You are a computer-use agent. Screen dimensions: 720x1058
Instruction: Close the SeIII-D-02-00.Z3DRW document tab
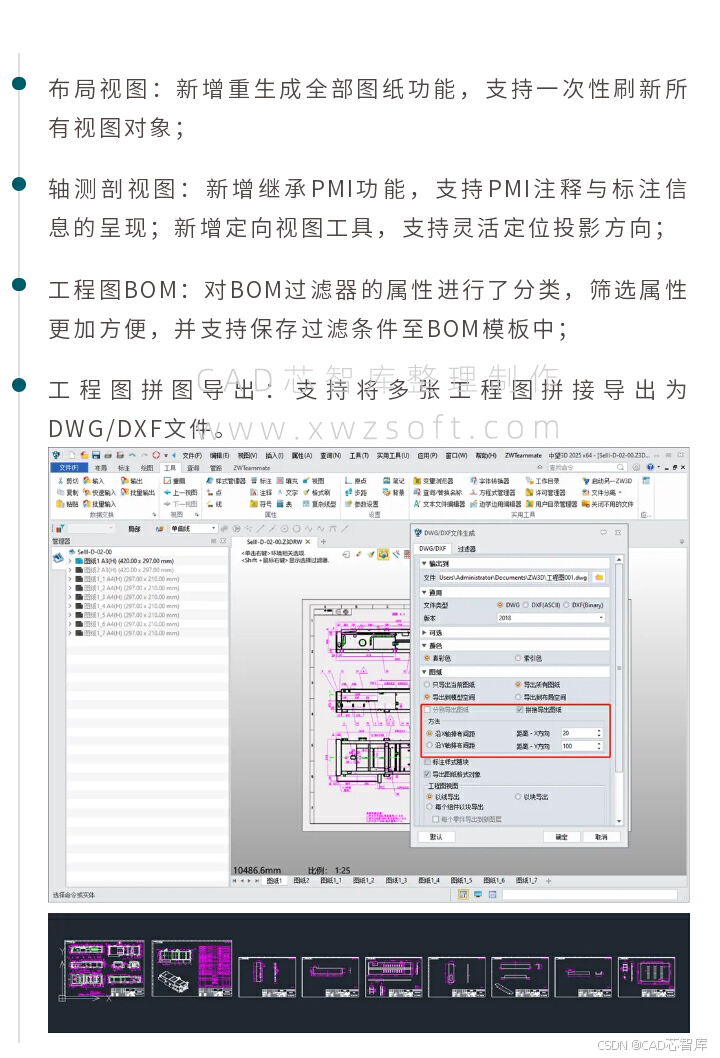(308, 542)
